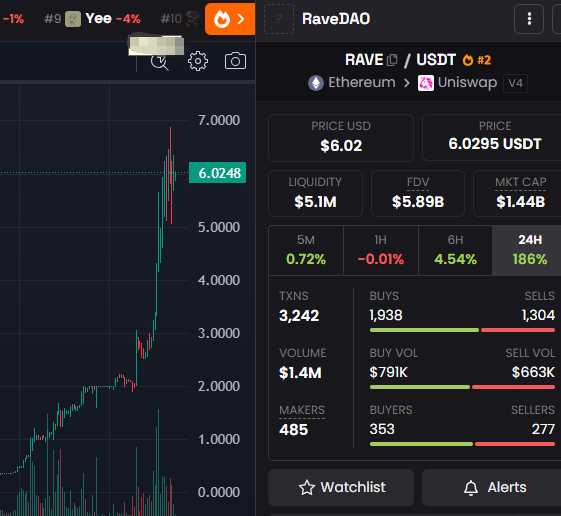The height and width of the screenshot is (516, 561).
Task: Open trending token #9 Yee
Action: [92, 19]
